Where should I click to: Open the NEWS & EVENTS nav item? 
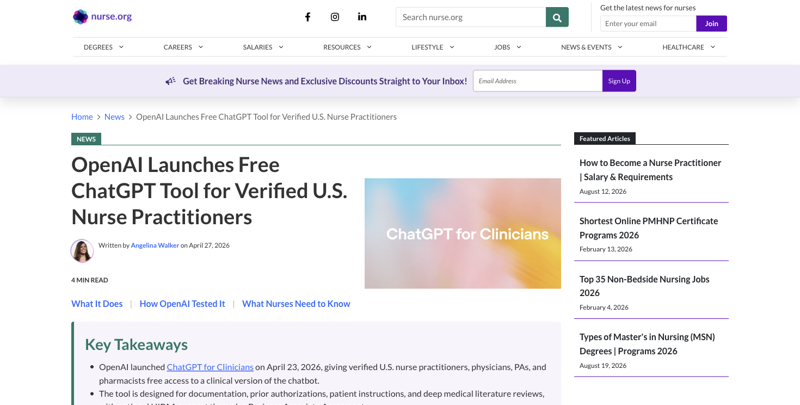click(x=586, y=47)
